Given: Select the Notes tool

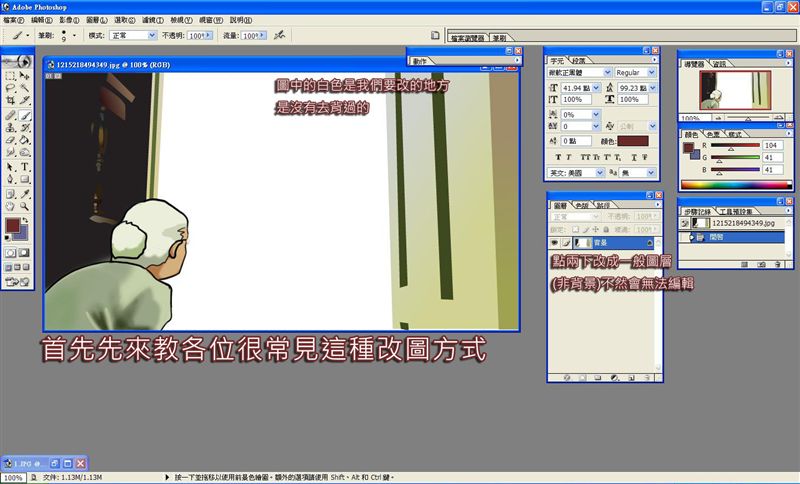Looking at the screenshot, I should [x=10, y=194].
